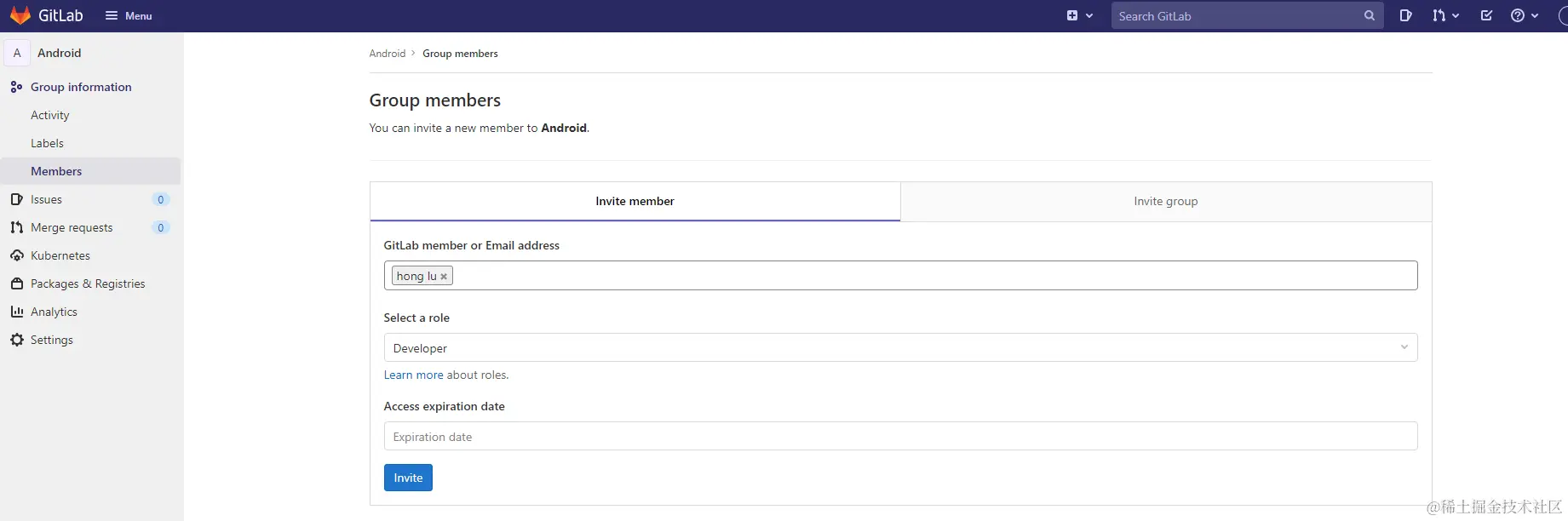The width and height of the screenshot is (1568, 521).
Task: Remove hong lu token
Action: (444, 277)
